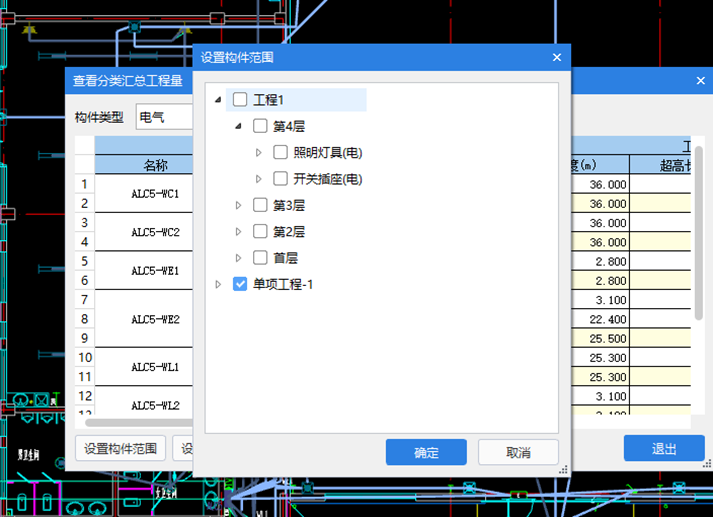Close the 设置构件范围 dialog

(x=557, y=58)
